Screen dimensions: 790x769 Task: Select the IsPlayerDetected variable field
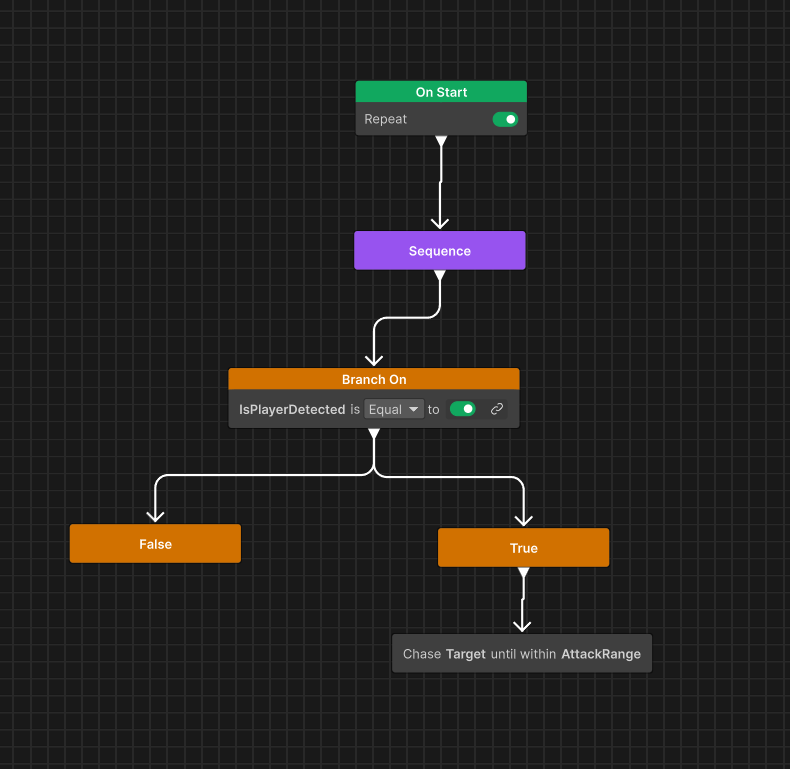(292, 409)
